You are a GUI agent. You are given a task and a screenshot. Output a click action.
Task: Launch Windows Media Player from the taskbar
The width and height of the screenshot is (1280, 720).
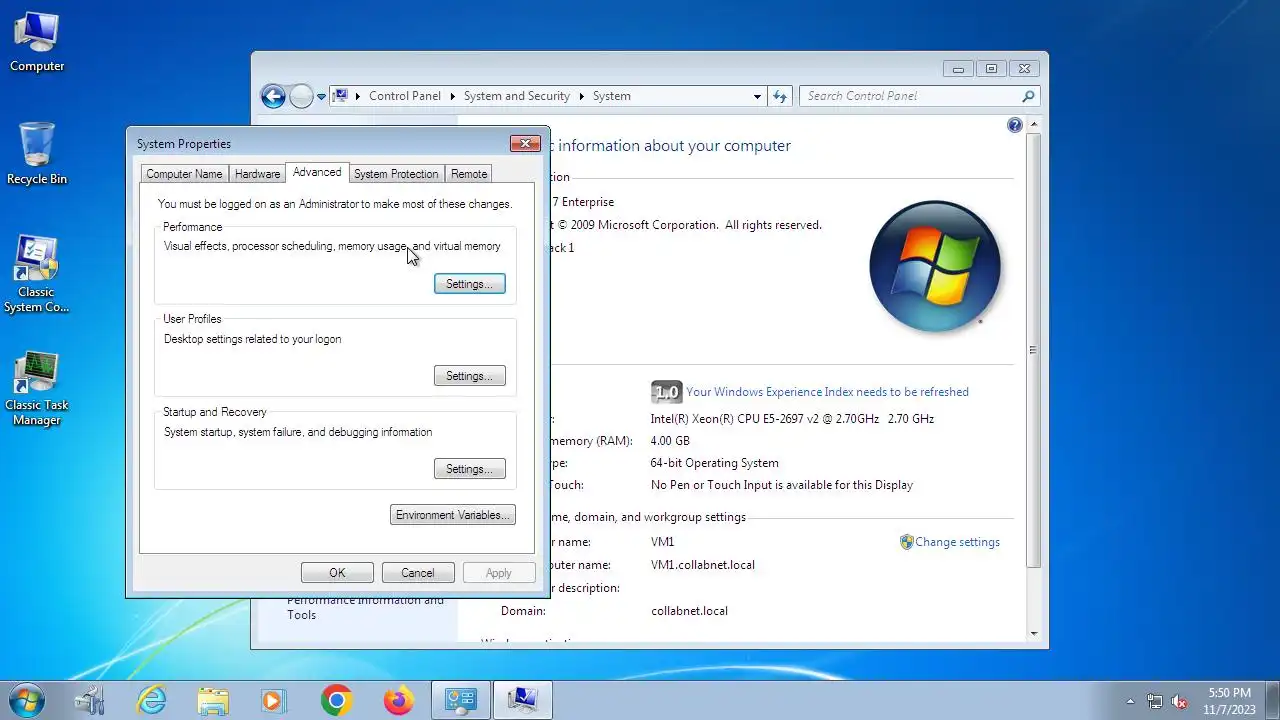tap(274, 700)
